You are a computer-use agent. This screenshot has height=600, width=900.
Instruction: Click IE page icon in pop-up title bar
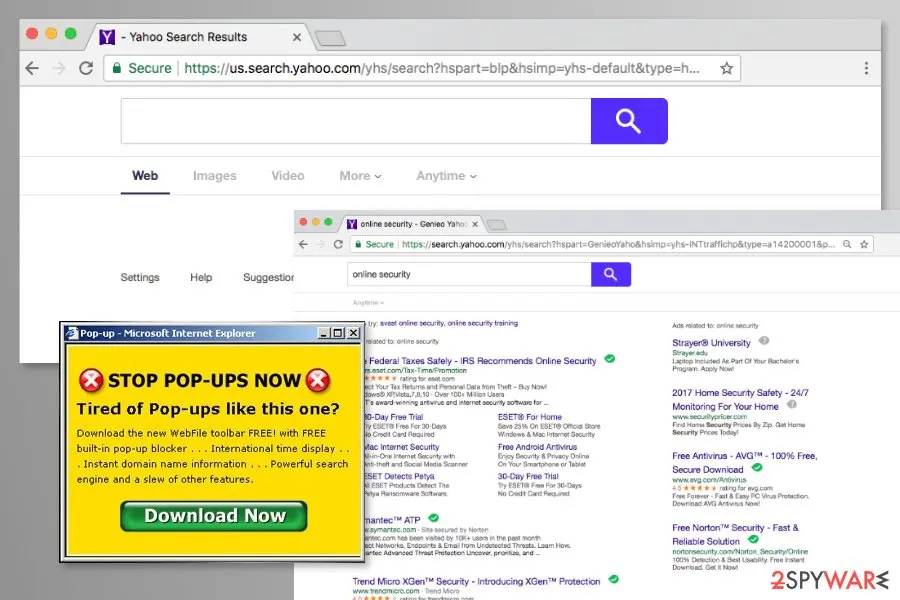click(x=72, y=333)
